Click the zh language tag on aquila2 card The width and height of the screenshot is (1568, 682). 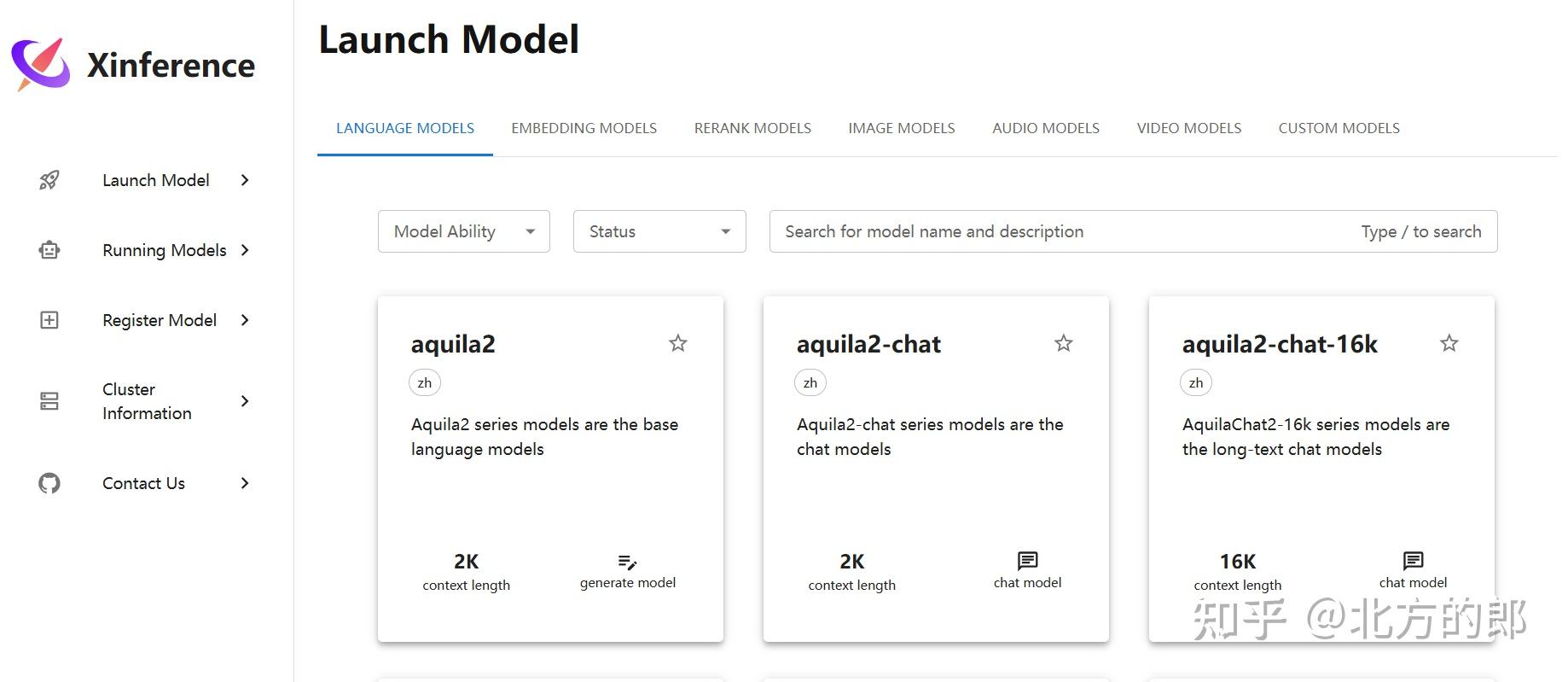(425, 382)
